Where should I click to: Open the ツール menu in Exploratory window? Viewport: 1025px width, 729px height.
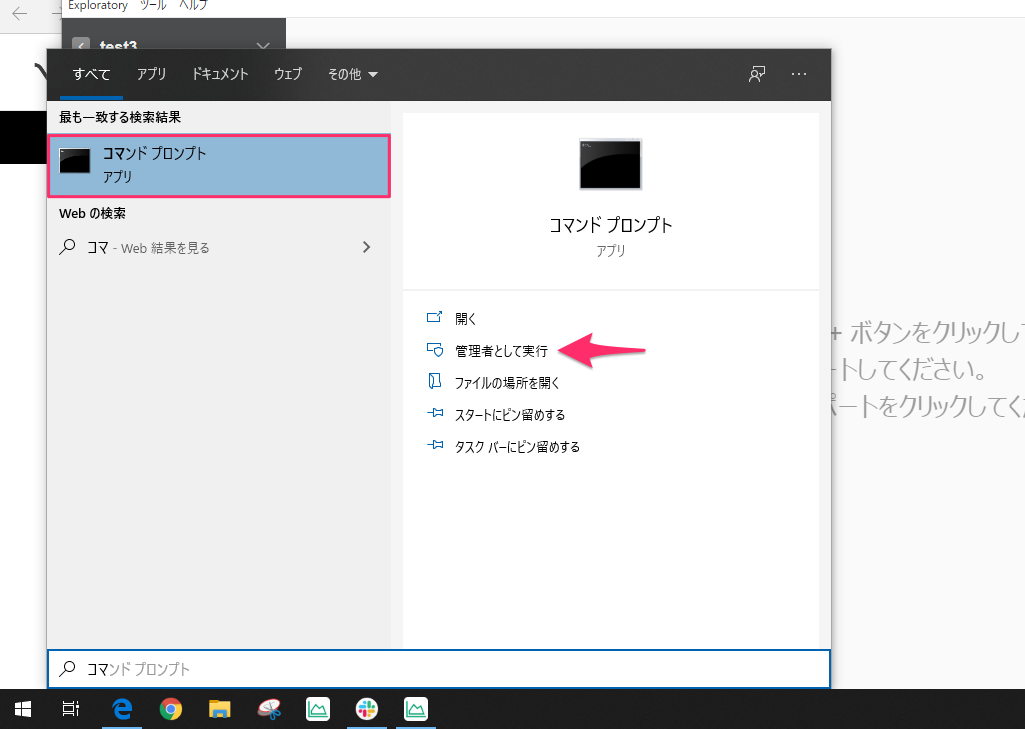(154, 5)
